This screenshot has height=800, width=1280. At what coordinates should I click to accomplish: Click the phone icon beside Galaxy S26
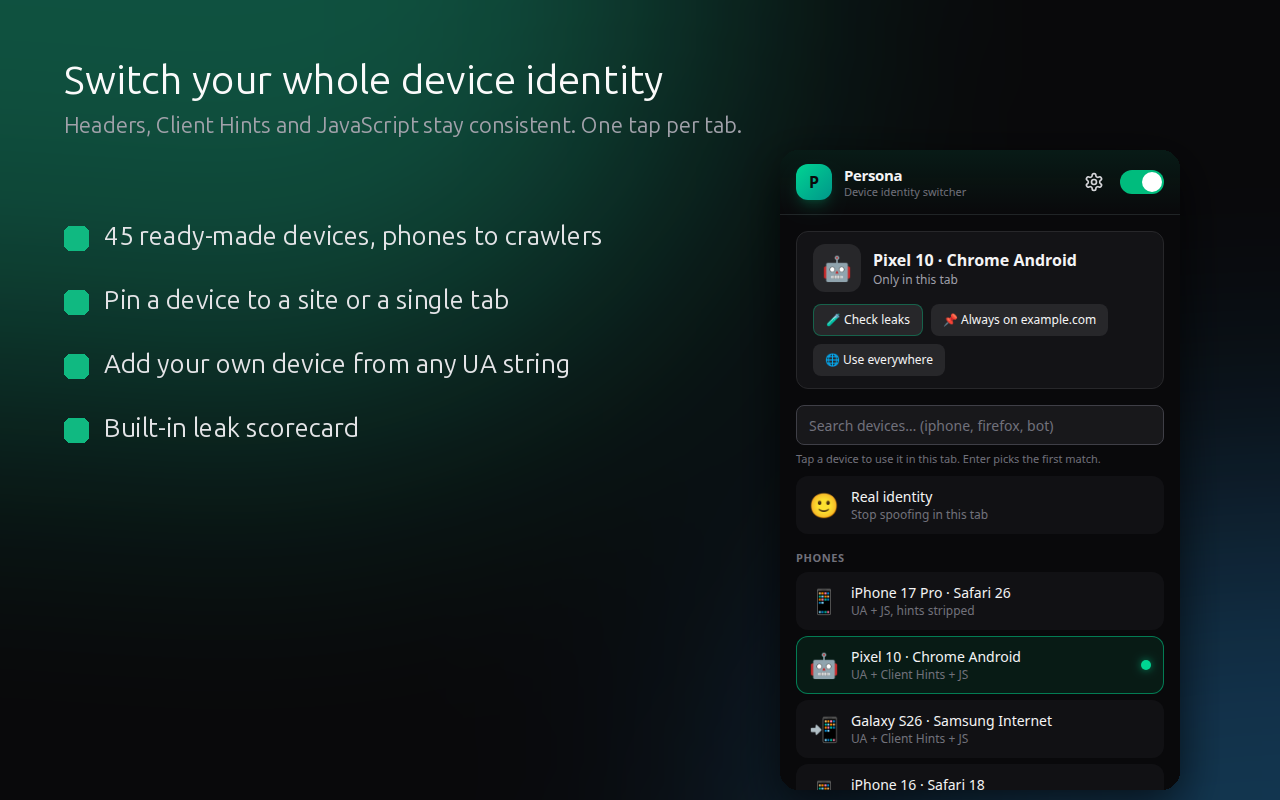(824, 729)
